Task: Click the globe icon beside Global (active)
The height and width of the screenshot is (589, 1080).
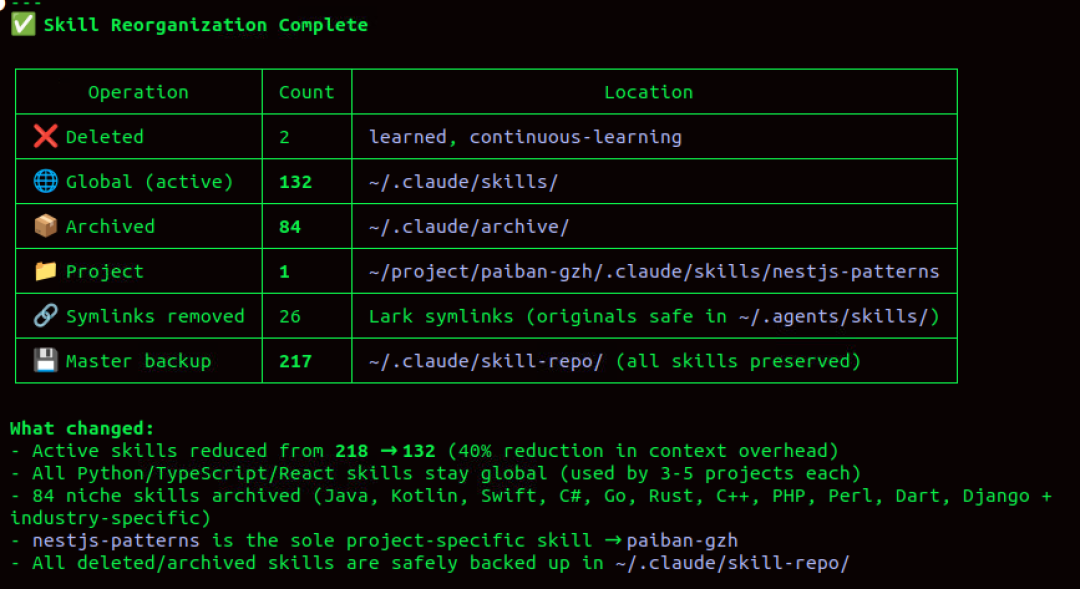Action: coord(45,181)
